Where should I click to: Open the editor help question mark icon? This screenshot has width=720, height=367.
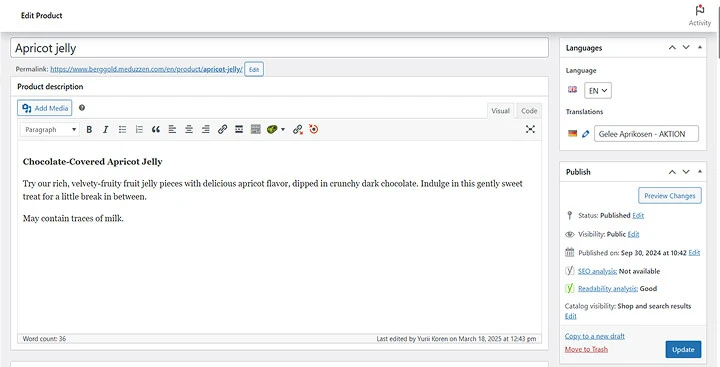[x=82, y=108]
